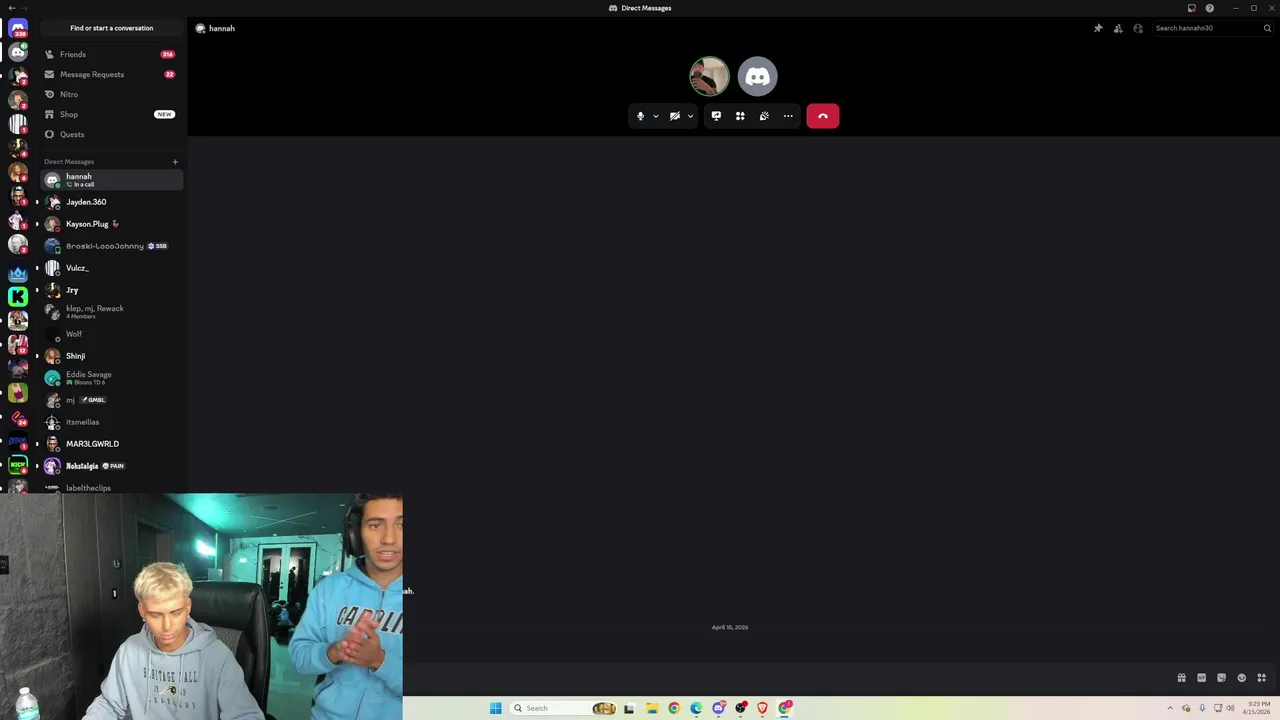This screenshot has height=720, width=1280.
Task: Open Brave browser from the taskbar
Action: click(x=763, y=708)
